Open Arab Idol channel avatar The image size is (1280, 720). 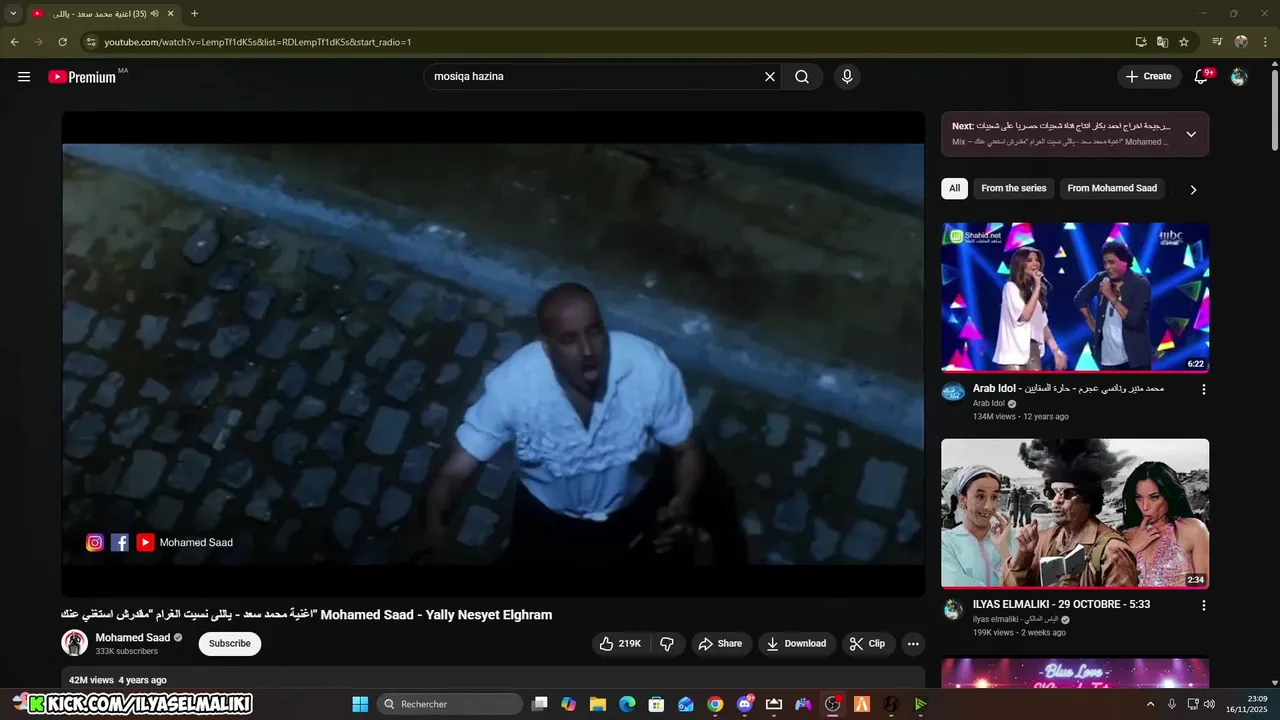coord(953,392)
